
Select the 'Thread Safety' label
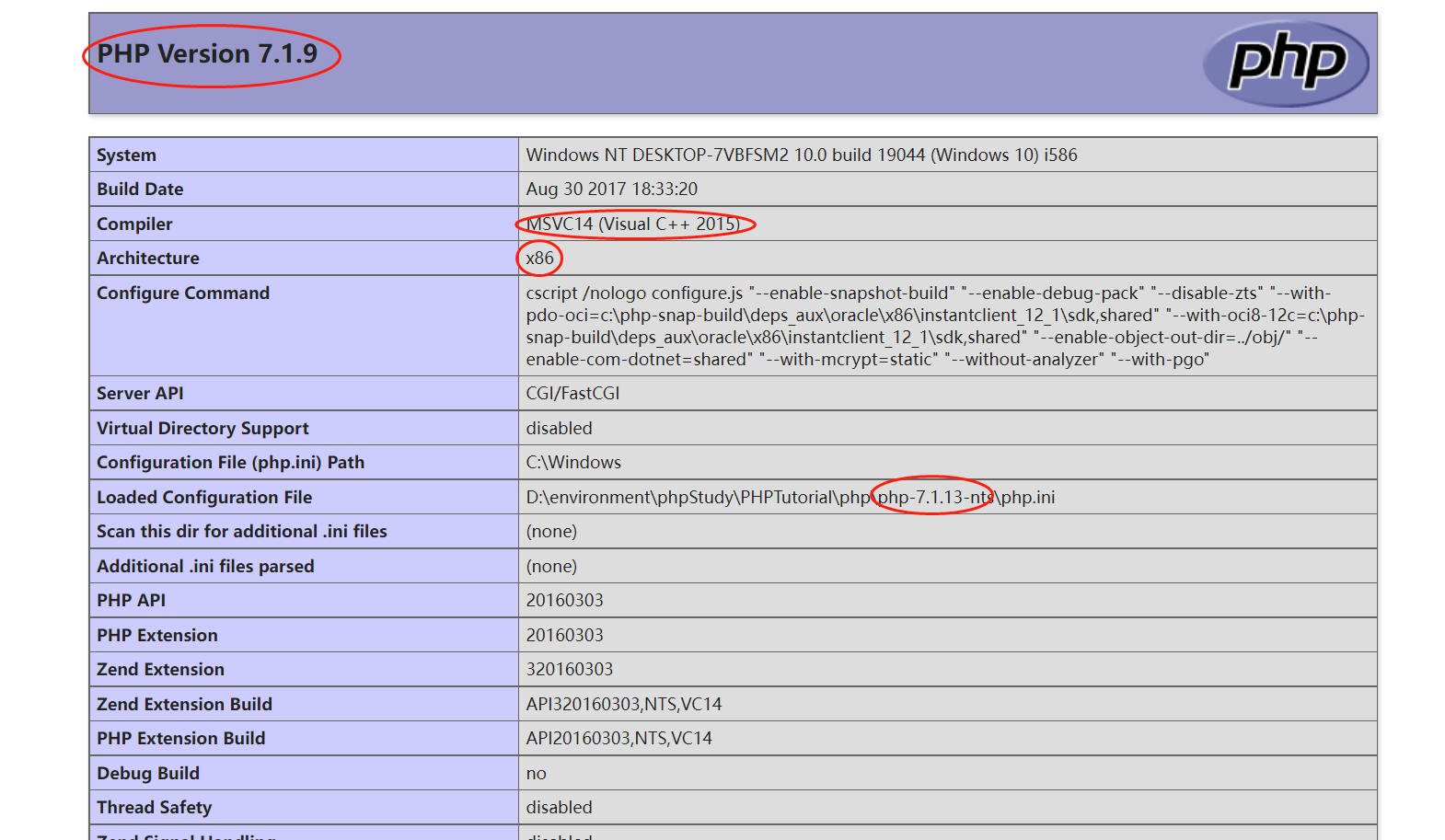[155, 808]
